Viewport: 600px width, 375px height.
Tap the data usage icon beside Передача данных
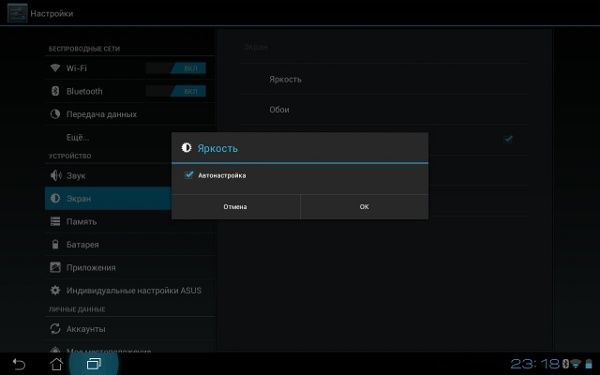click(55, 114)
